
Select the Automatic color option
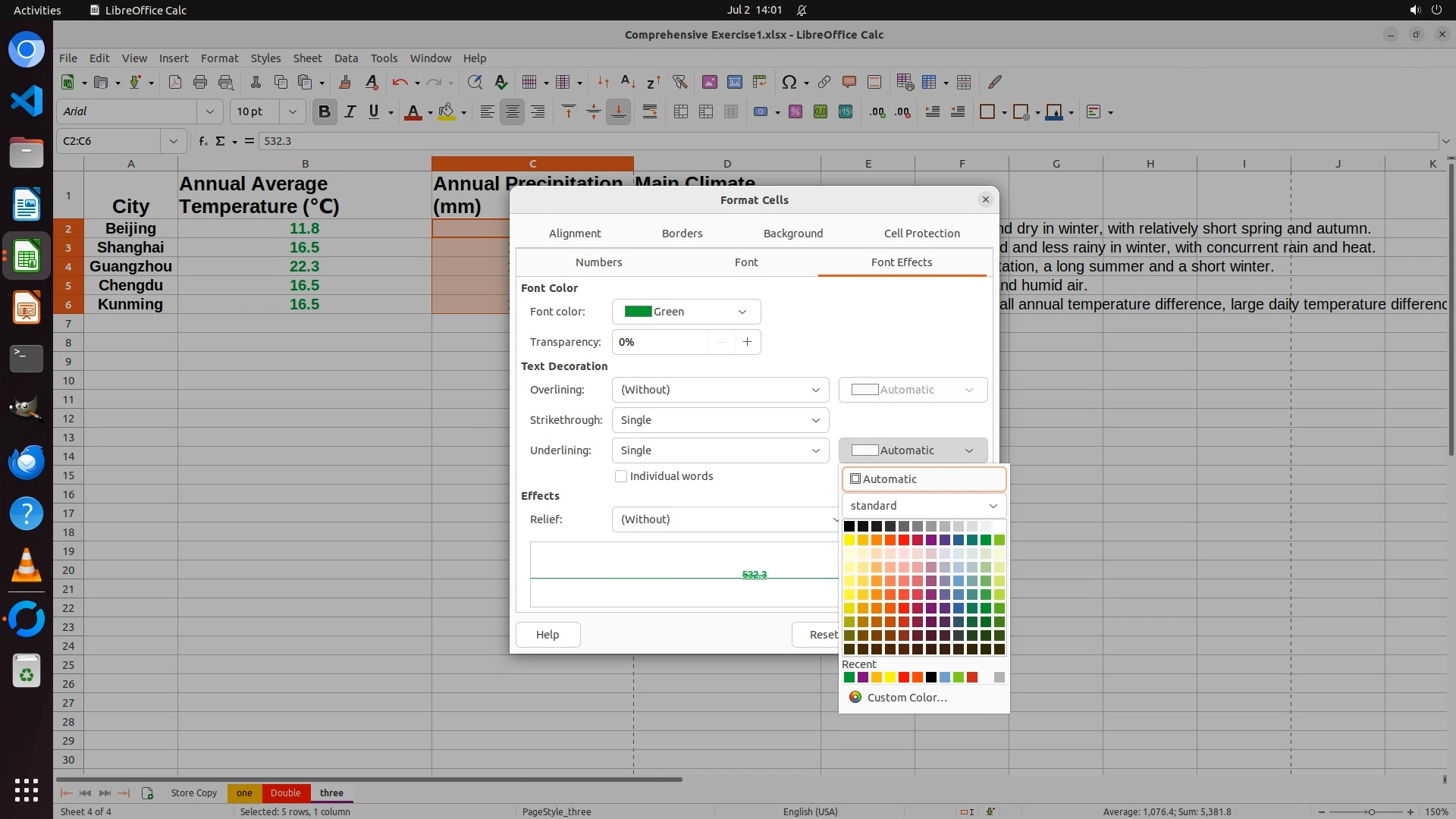coord(924,479)
